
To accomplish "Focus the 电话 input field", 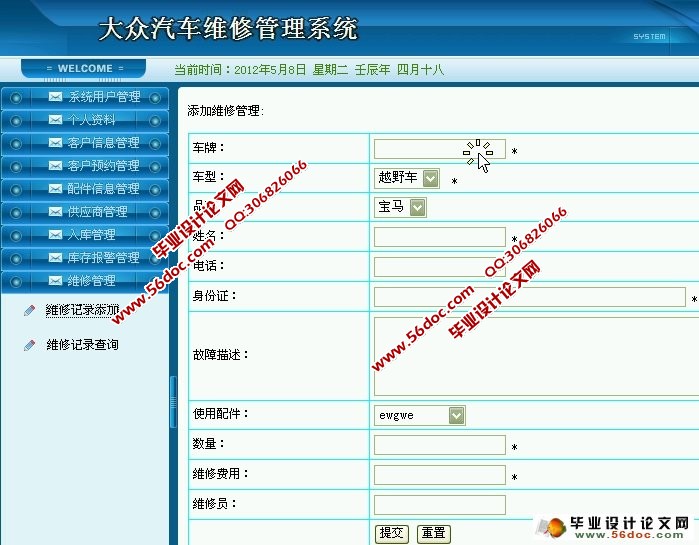I will point(440,266).
